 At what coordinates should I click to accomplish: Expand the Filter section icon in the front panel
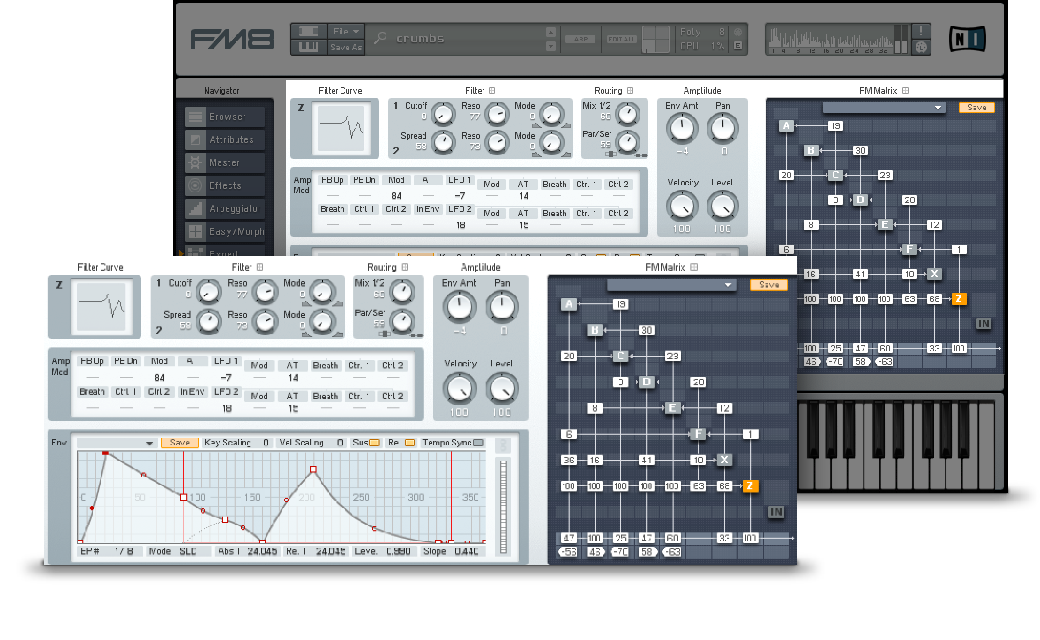pos(260,267)
